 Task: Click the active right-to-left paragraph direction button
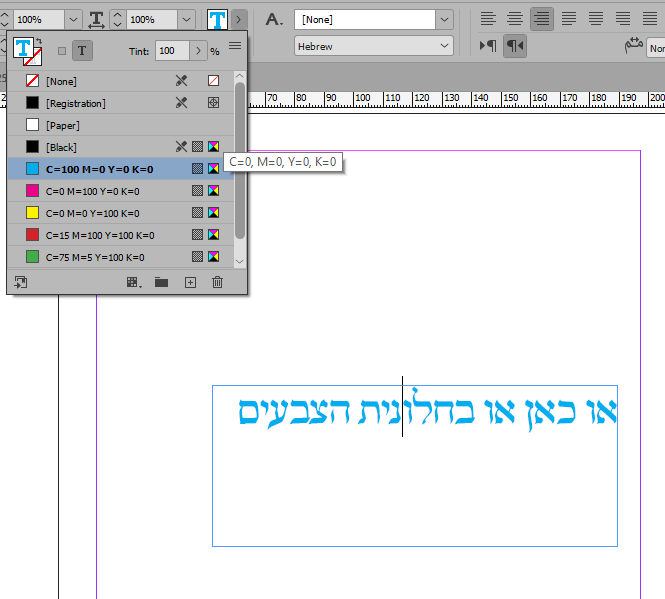click(x=515, y=46)
